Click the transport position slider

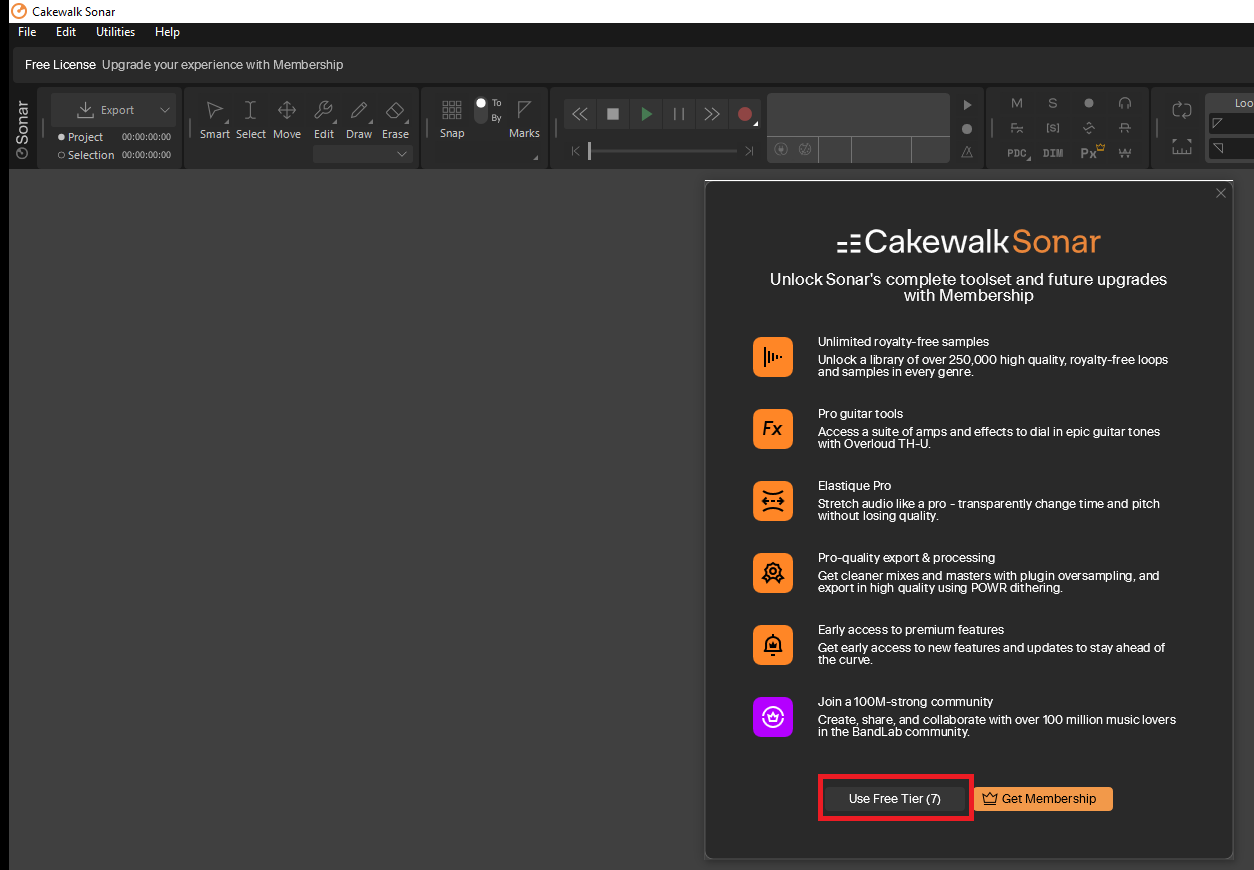(x=662, y=151)
